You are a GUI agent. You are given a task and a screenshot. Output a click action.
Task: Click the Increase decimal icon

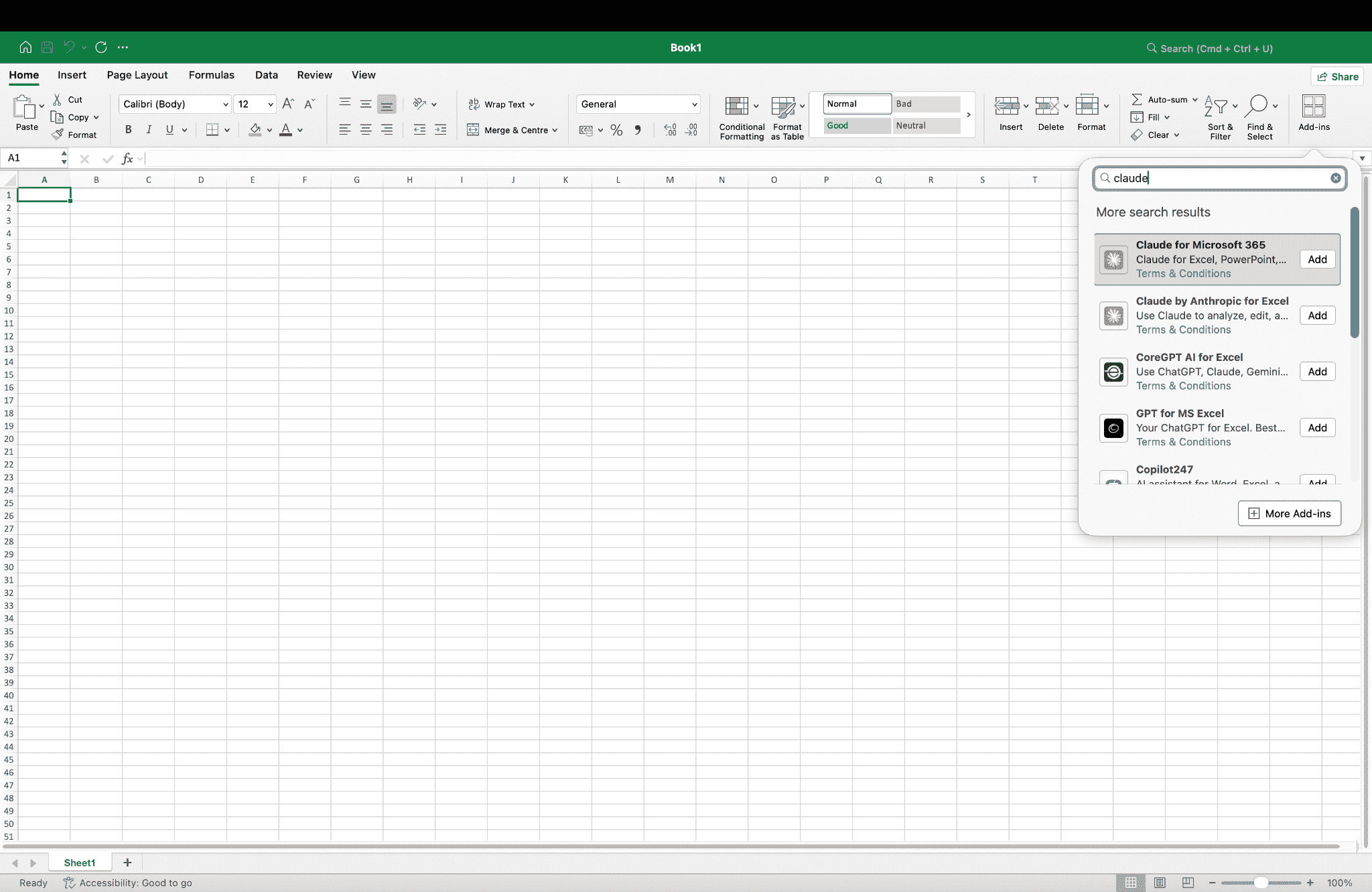670,130
